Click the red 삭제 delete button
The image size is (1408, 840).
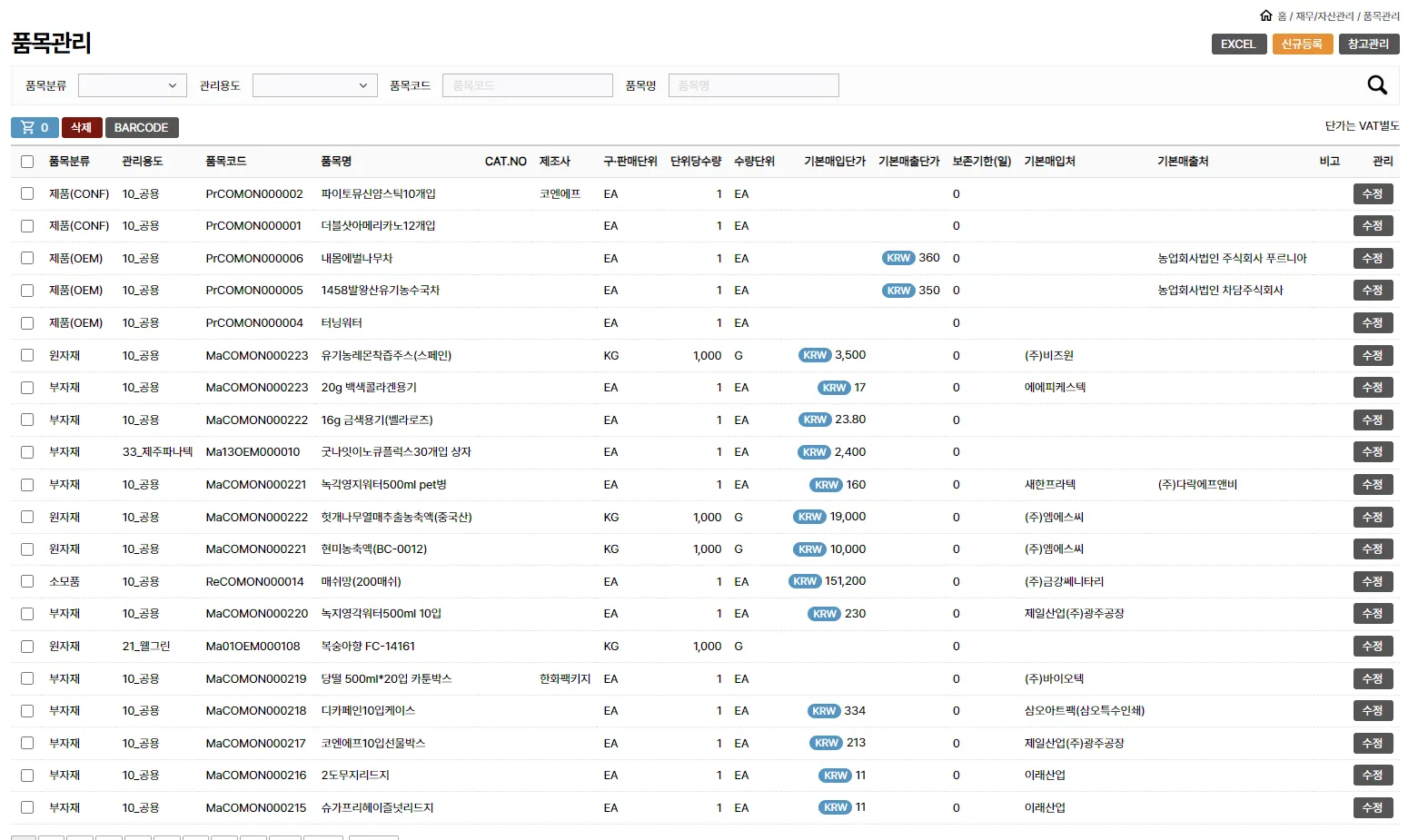tap(81, 127)
